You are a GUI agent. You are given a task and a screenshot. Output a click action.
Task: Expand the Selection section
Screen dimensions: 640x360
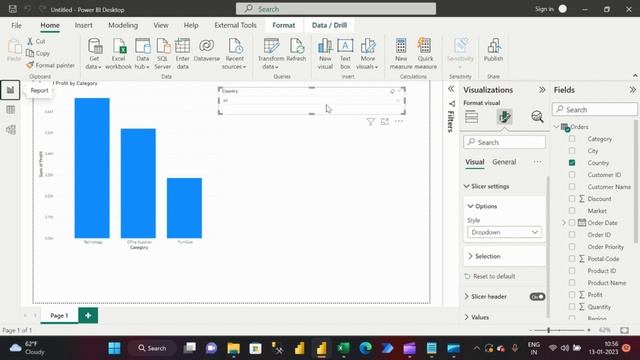tap(470, 256)
